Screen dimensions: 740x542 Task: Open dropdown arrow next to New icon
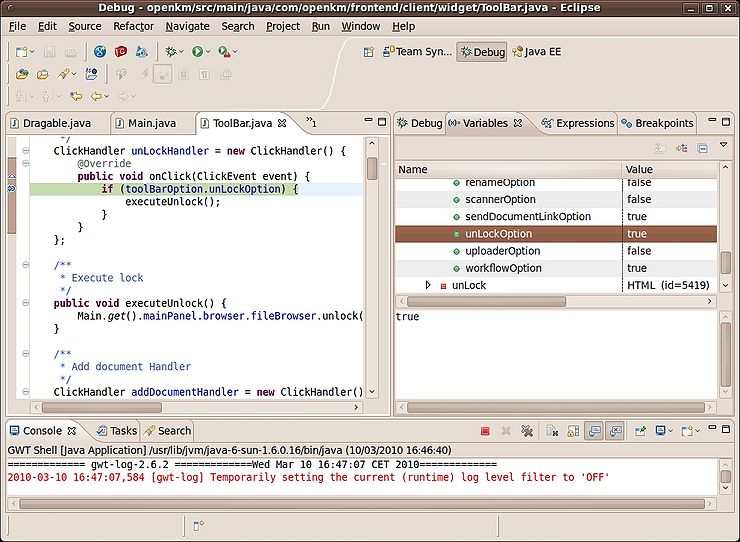coord(32,52)
